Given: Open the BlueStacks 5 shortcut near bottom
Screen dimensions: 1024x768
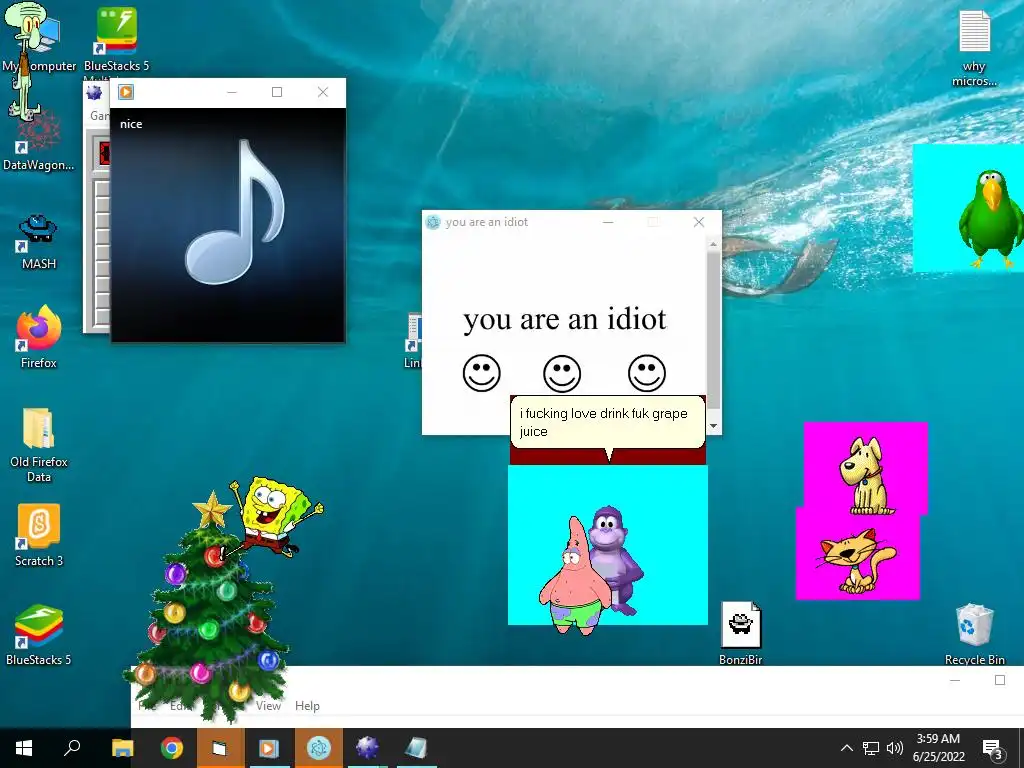Looking at the screenshot, I should (x=39, y=635).
